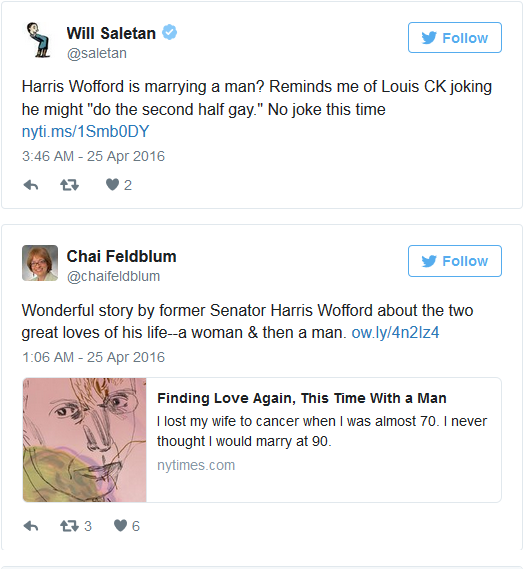Open the article card sketch thumbnail

click(x=85, y=440)
